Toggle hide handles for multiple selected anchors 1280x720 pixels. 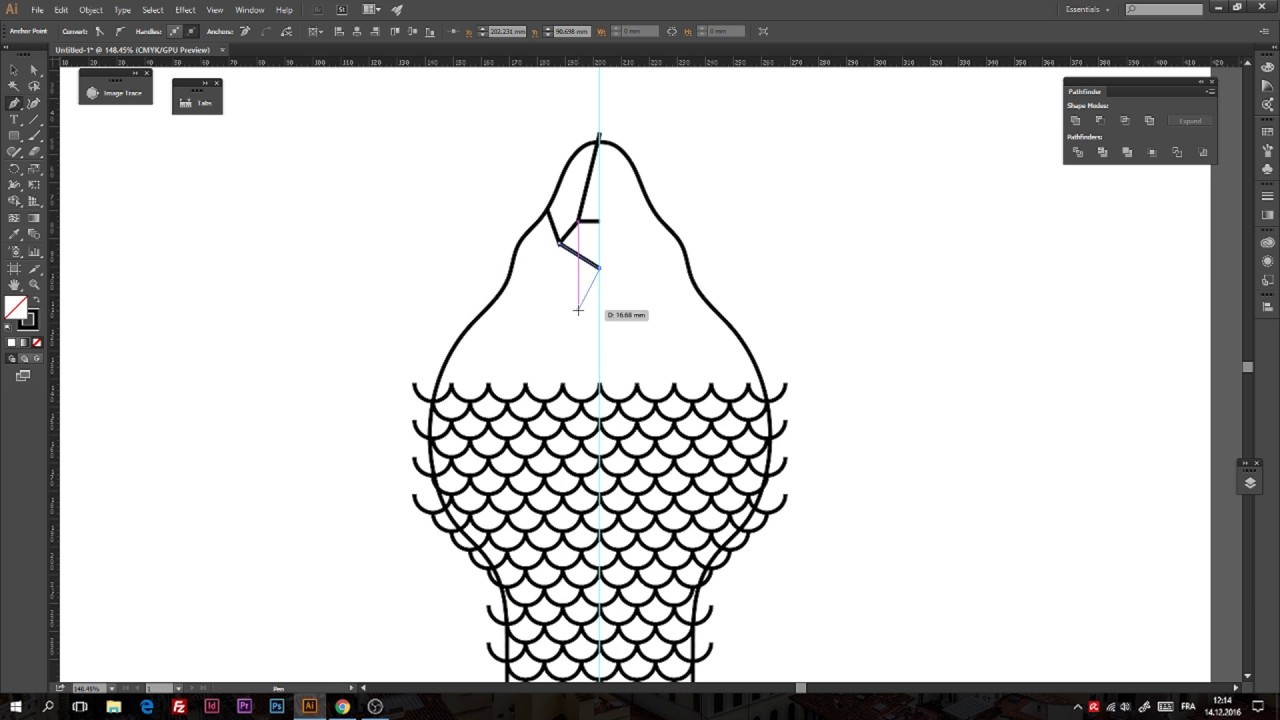click(191, 32)
